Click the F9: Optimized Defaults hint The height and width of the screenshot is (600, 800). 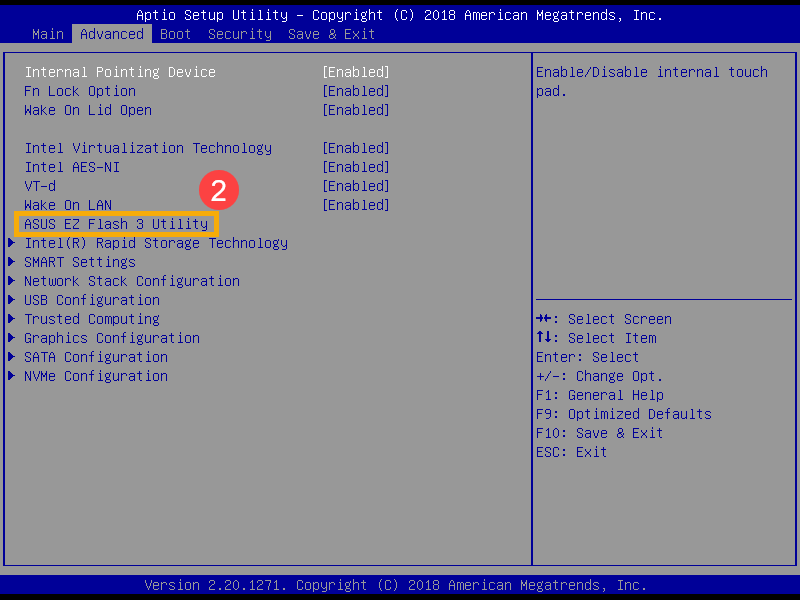tap(623, 414)
